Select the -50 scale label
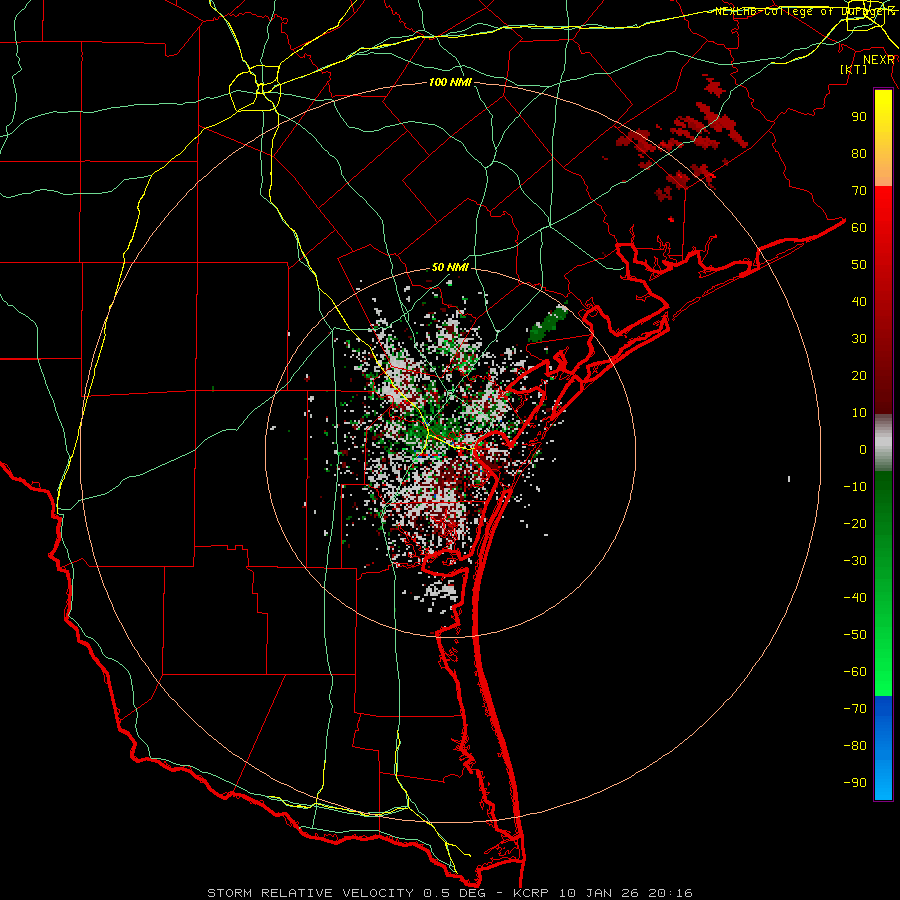Viewport: 900px width, 900px height. 855,635
